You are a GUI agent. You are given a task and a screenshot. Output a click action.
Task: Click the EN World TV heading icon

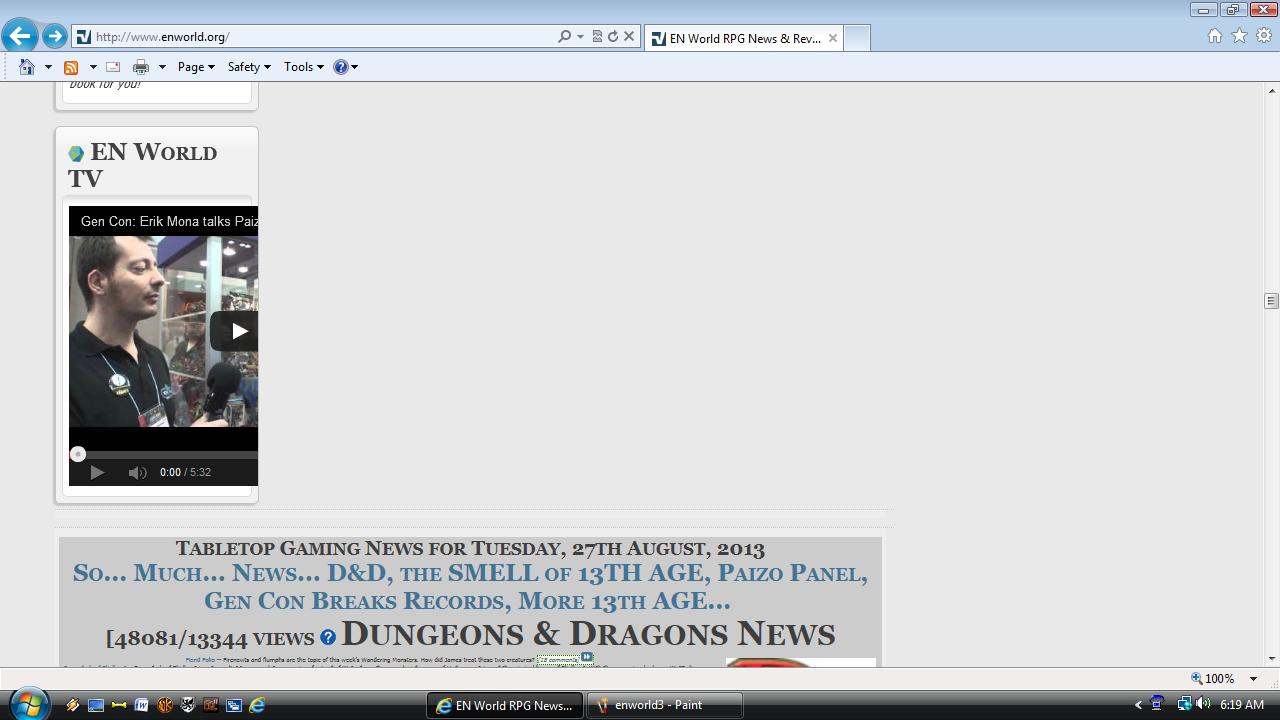click(76, 154)
